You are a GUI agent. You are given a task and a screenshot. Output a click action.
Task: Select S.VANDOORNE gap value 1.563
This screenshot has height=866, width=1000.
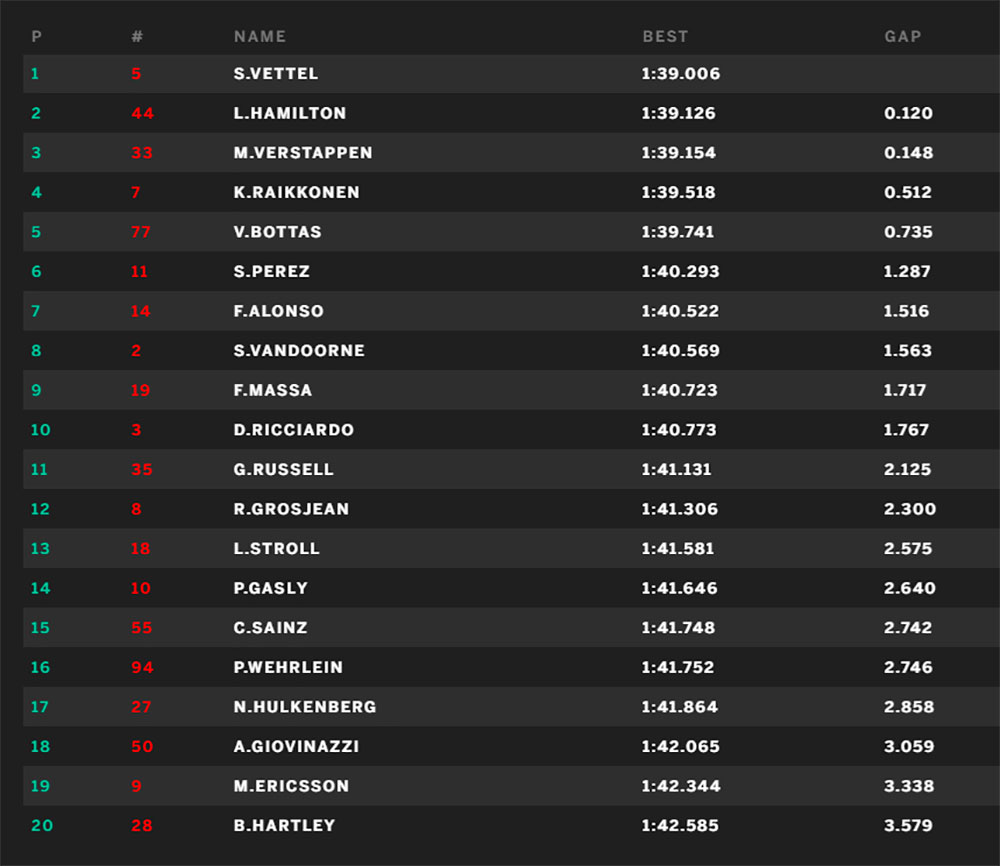point(907,350)
